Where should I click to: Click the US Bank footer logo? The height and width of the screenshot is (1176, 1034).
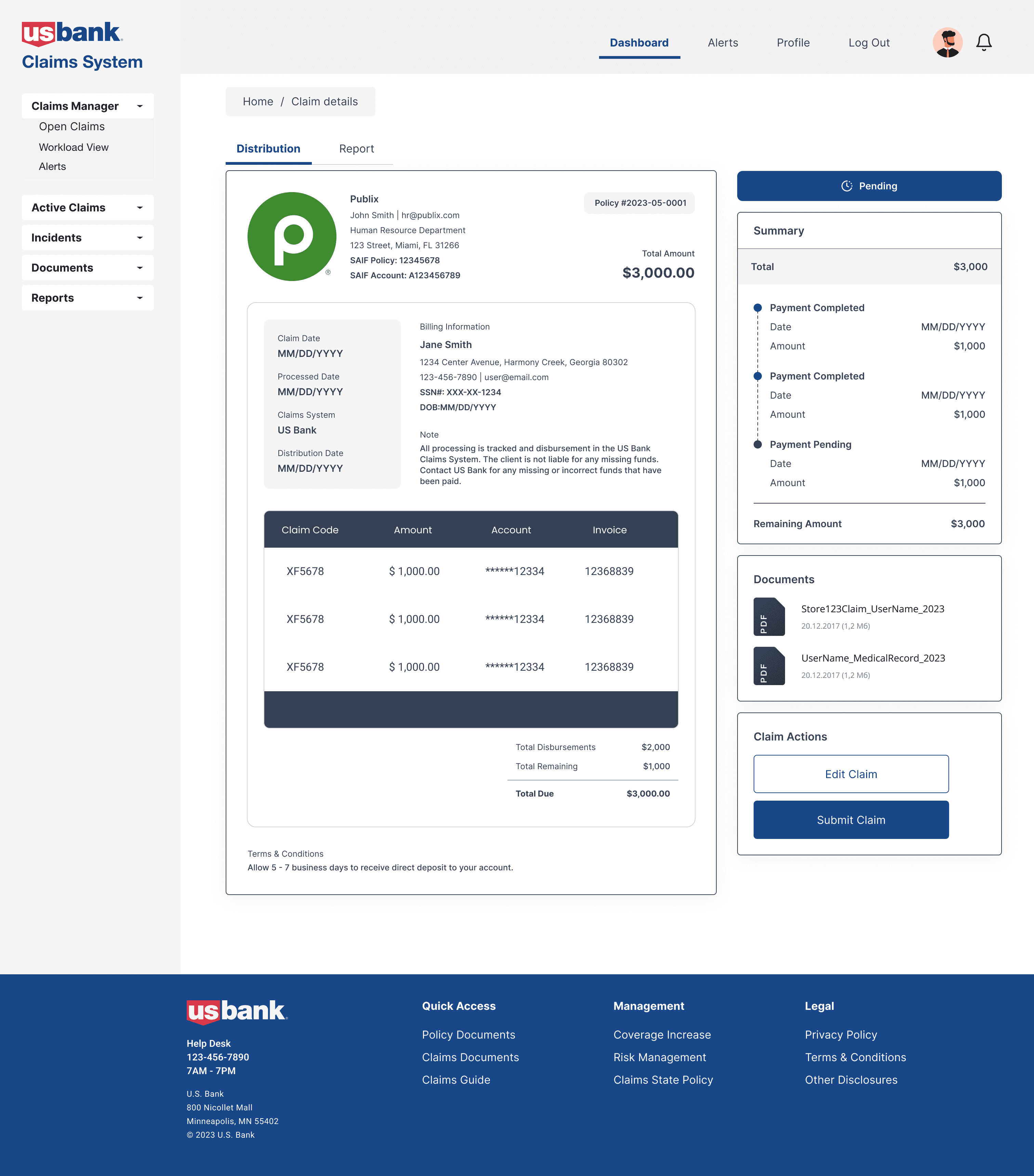237,1012
